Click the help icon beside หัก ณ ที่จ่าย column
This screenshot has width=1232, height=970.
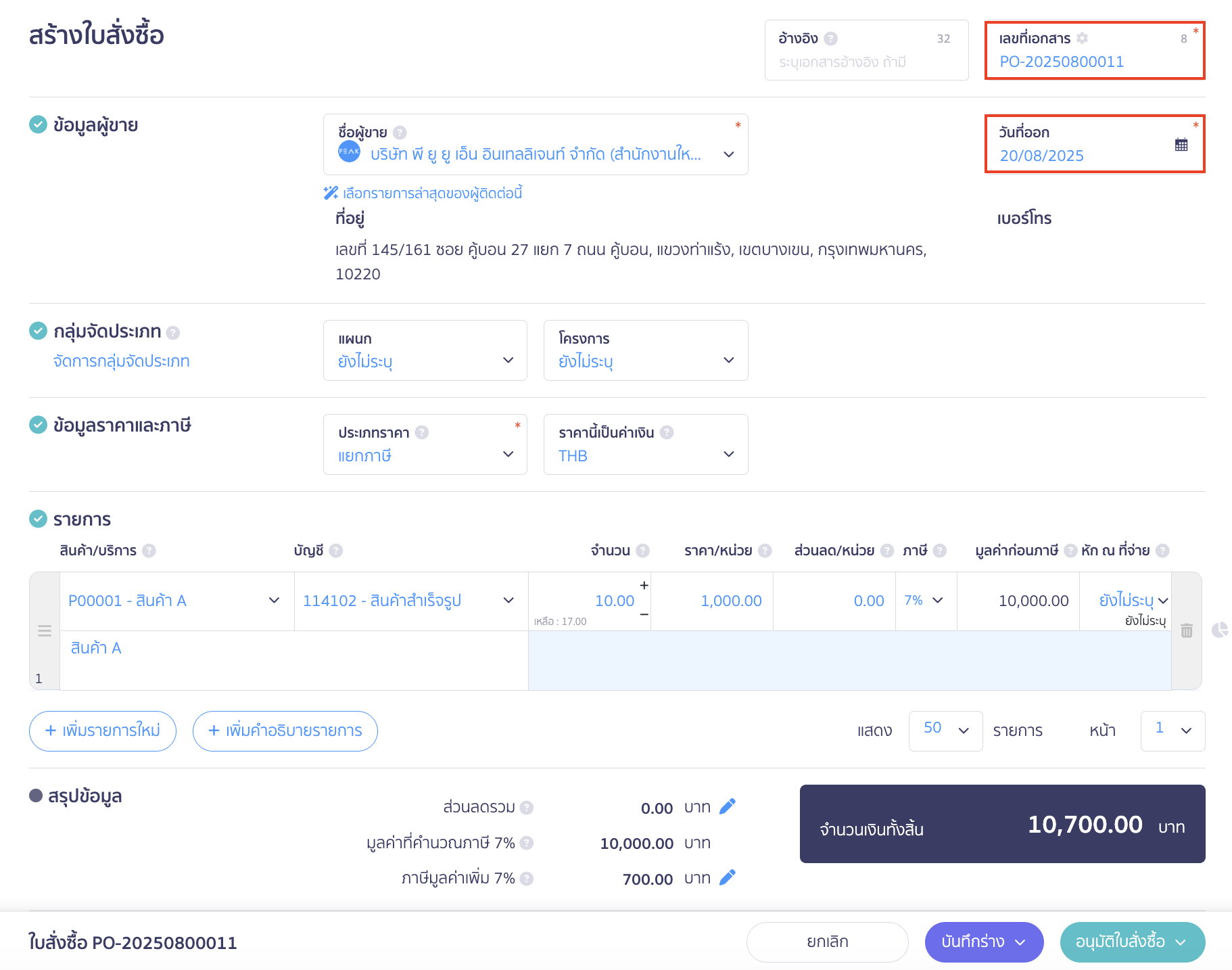[1162, 550]
